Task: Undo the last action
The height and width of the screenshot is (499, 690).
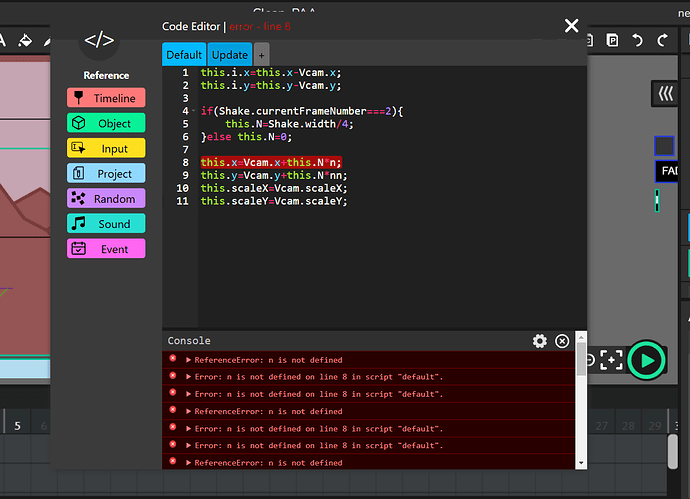Action: click(637, 40)
